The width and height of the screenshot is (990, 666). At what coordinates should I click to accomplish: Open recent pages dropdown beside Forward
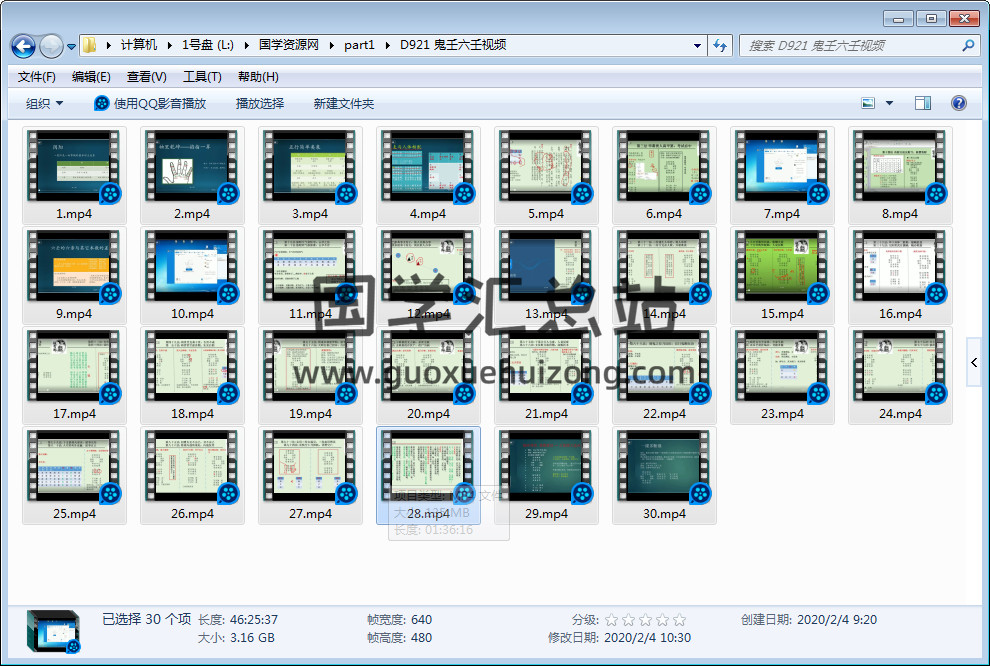click(71, 46)
